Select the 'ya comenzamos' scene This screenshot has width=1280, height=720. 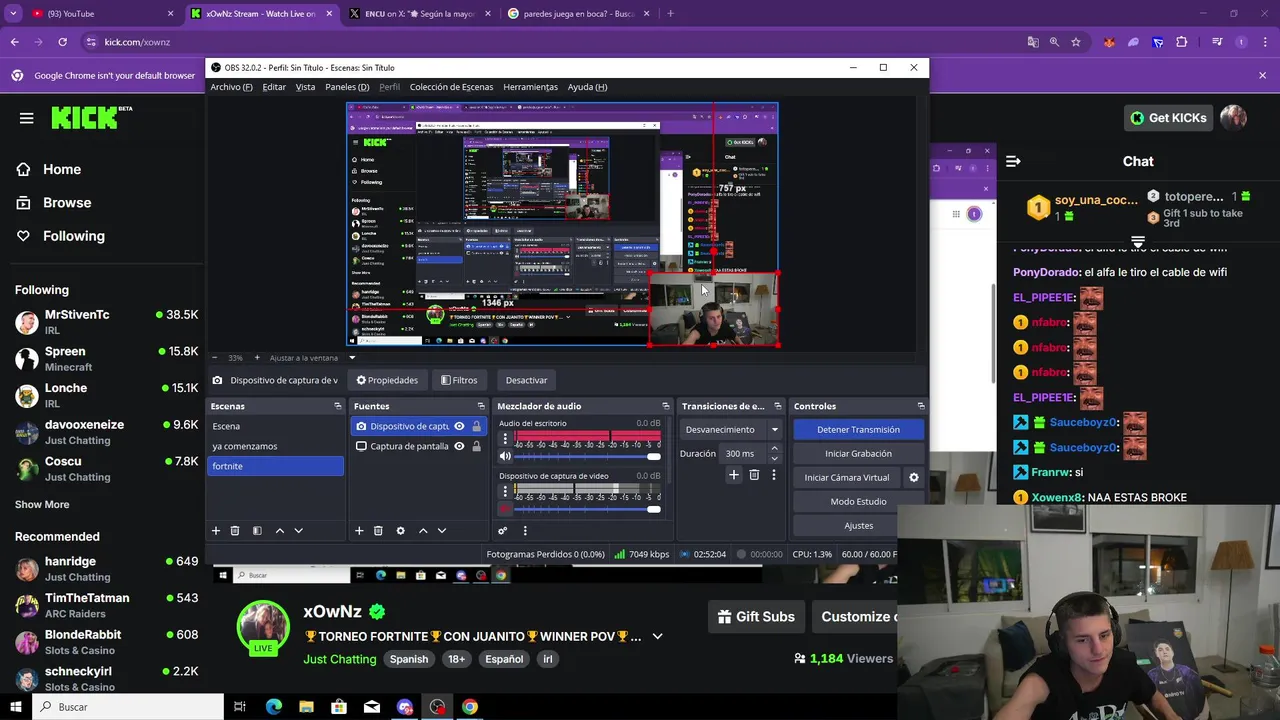pyautogui.click(x=275, y=446)
